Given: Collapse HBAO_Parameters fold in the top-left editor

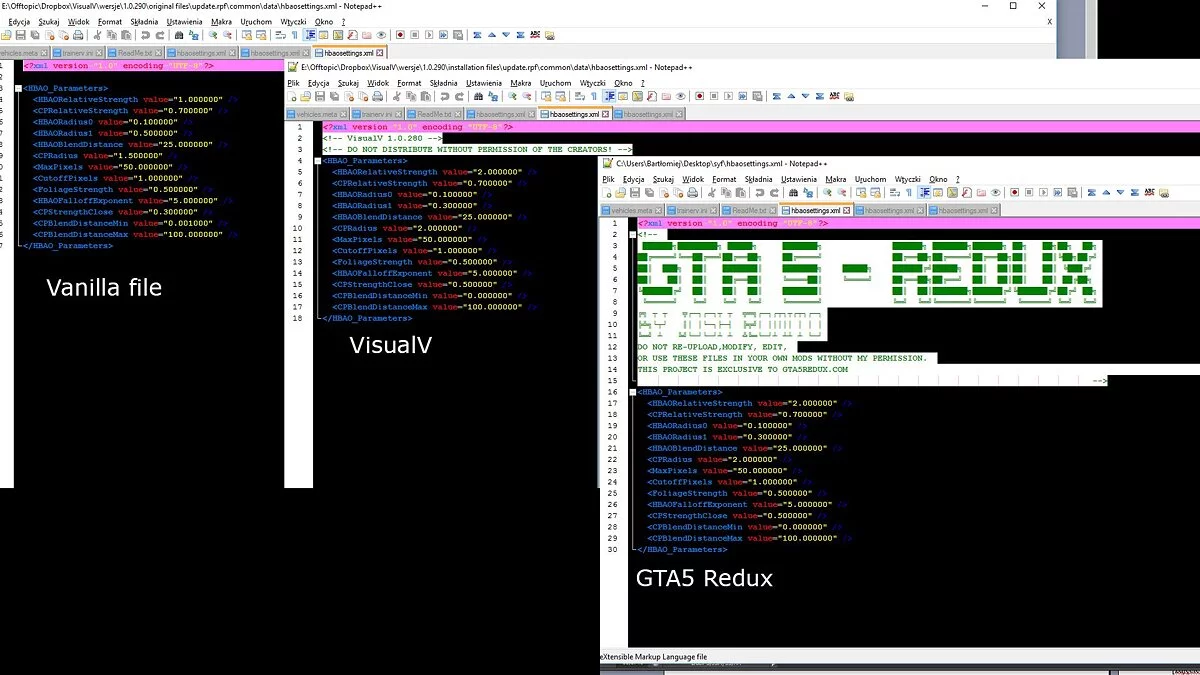Looking at the screenshot, I should [19, 89].
